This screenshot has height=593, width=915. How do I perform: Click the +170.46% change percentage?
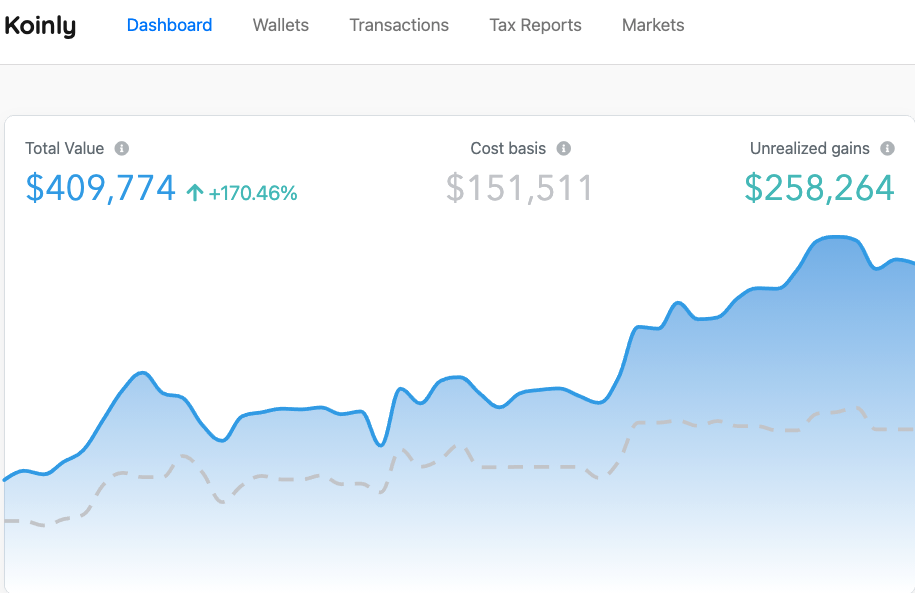(253, 193)
